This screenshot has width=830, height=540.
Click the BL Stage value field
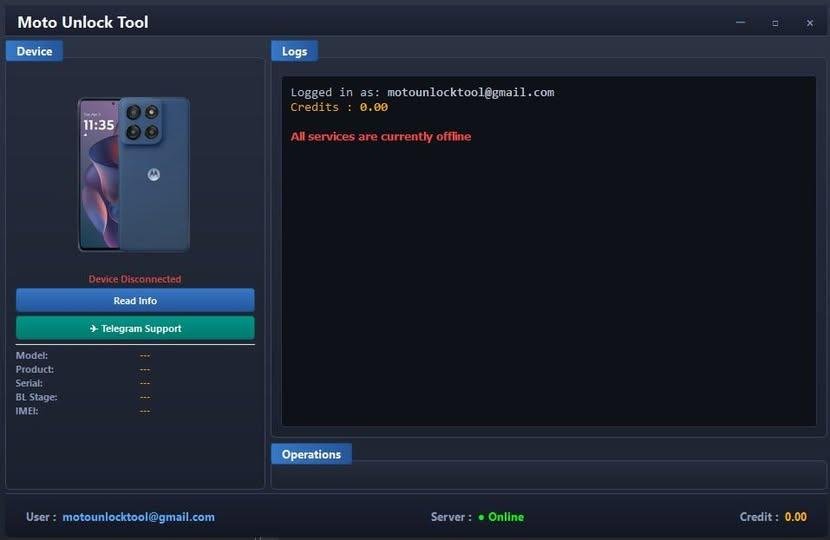point(145,397)
